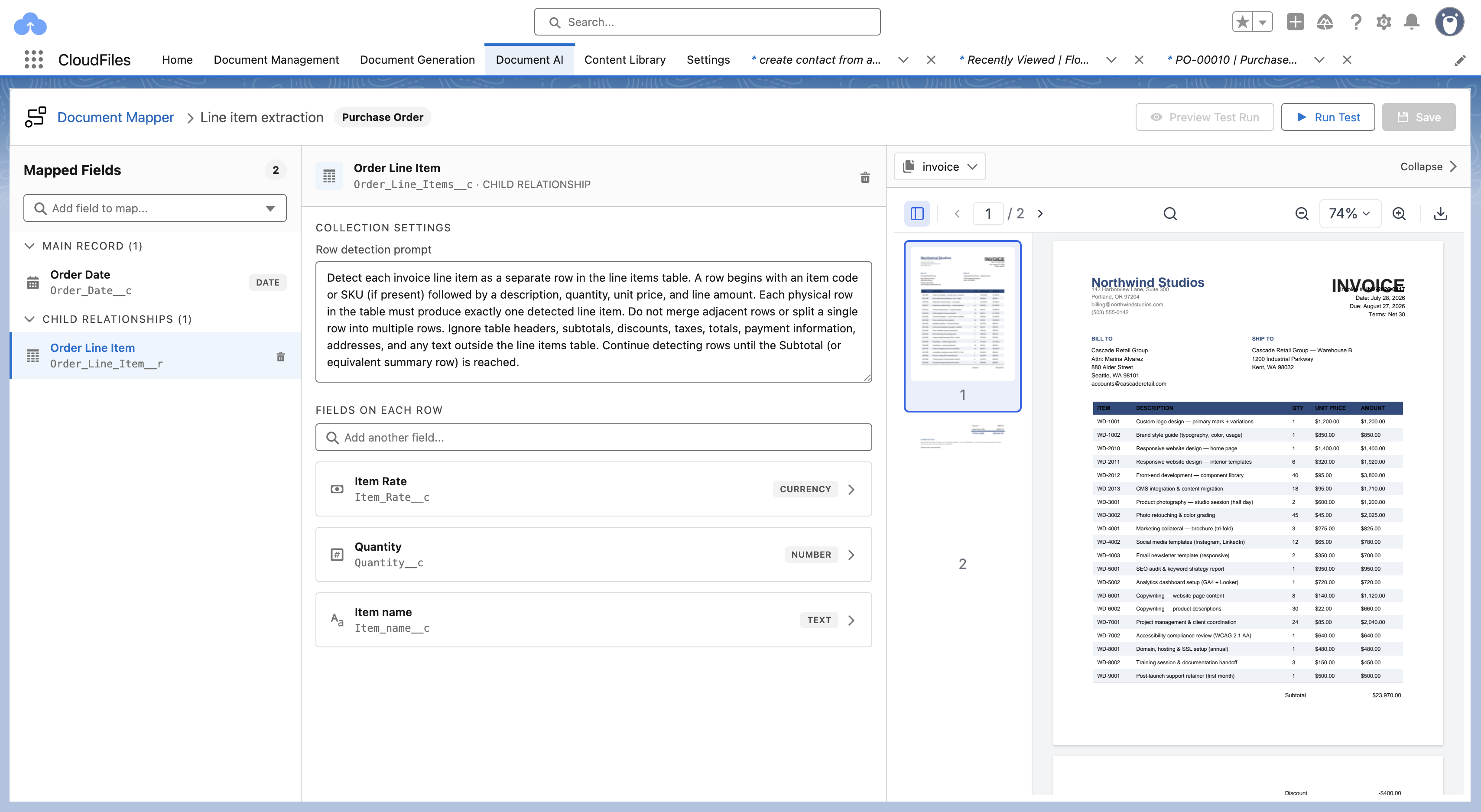
Task: Switch to the PO-00010 Purchase tab
Action: (x=1232, y=60)
